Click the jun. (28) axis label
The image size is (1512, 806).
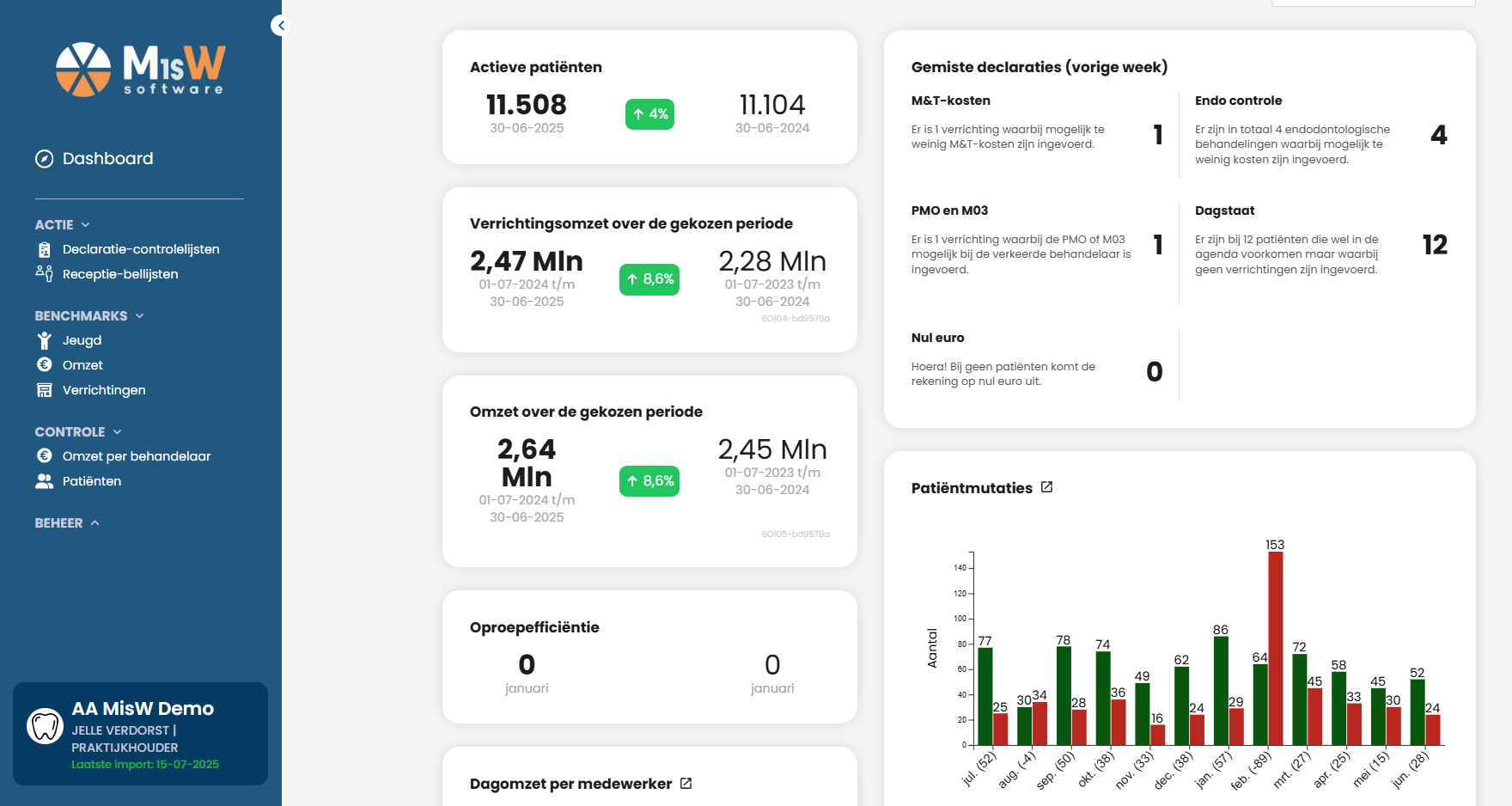(x=1410, y=770)
